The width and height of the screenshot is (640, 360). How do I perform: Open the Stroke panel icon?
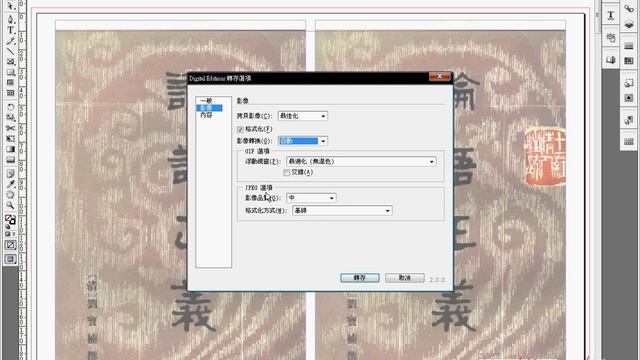[629, 46]
